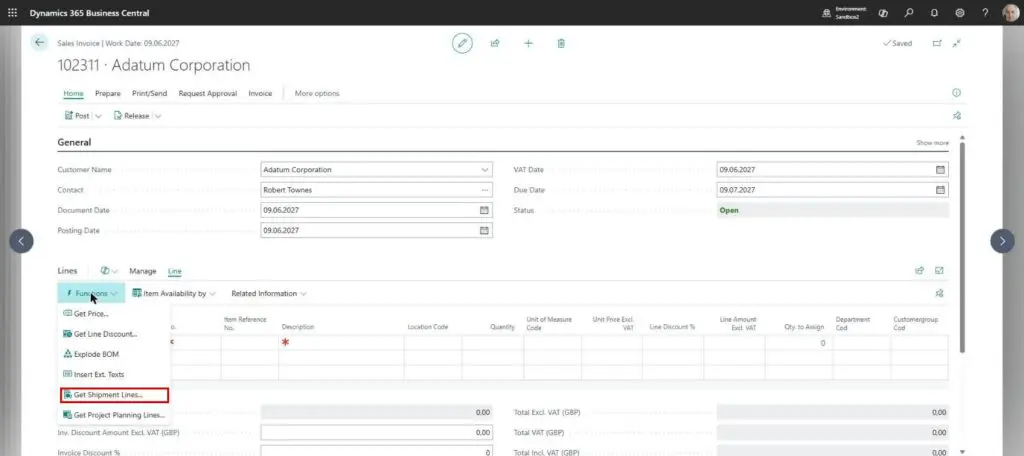Open Lines Copilot dropdown
This screenshot has height=456, width=1024.
[109, 270]
